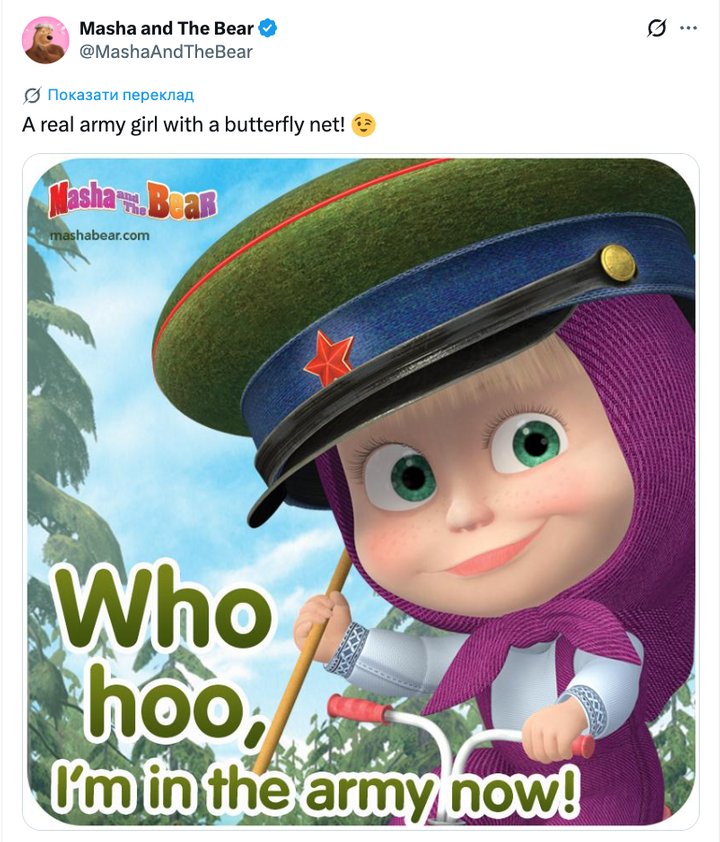Viewport: 720px width, 842px height.
Task: Click the Показати переклад link
Action: (121, 95)
